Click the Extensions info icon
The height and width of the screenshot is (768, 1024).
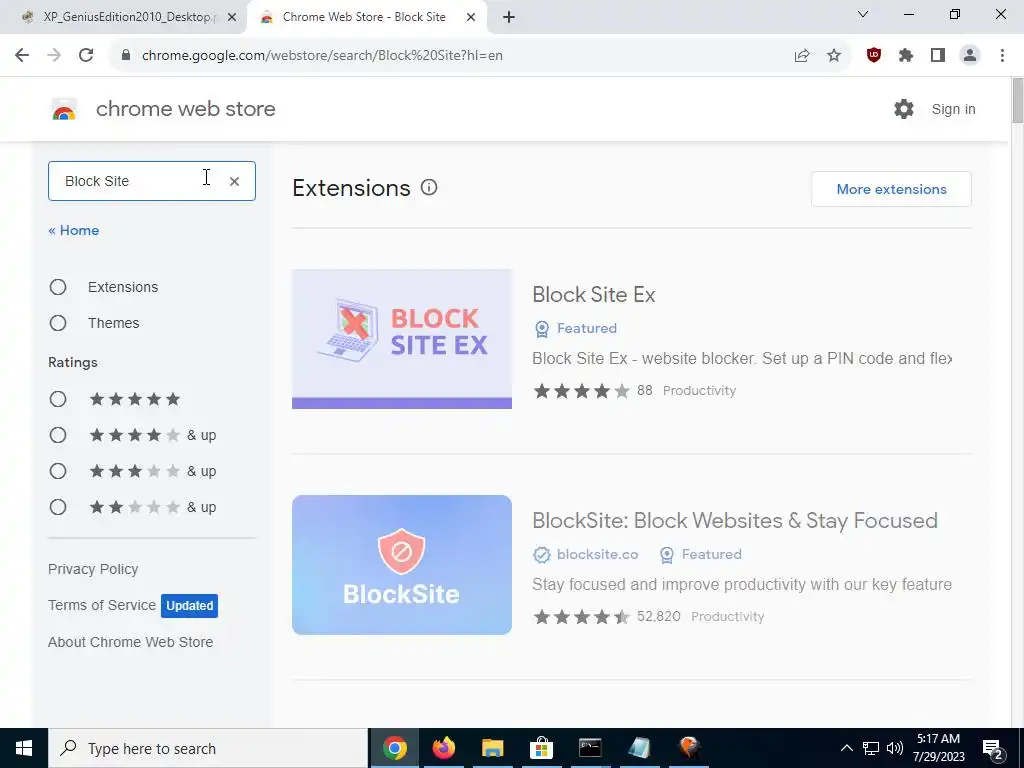point(429,188)
